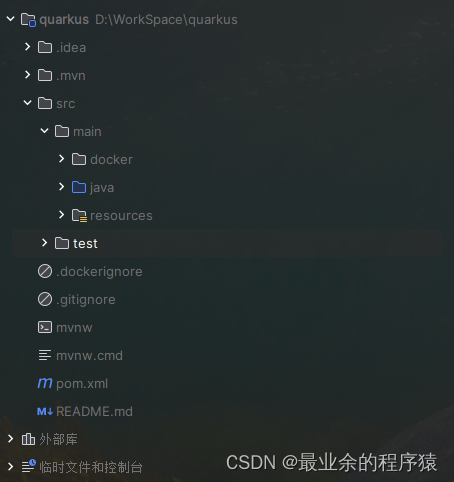Screen dimensions: 454x482
Task: Expand the docker folder
Action: [x=61, y=159]
